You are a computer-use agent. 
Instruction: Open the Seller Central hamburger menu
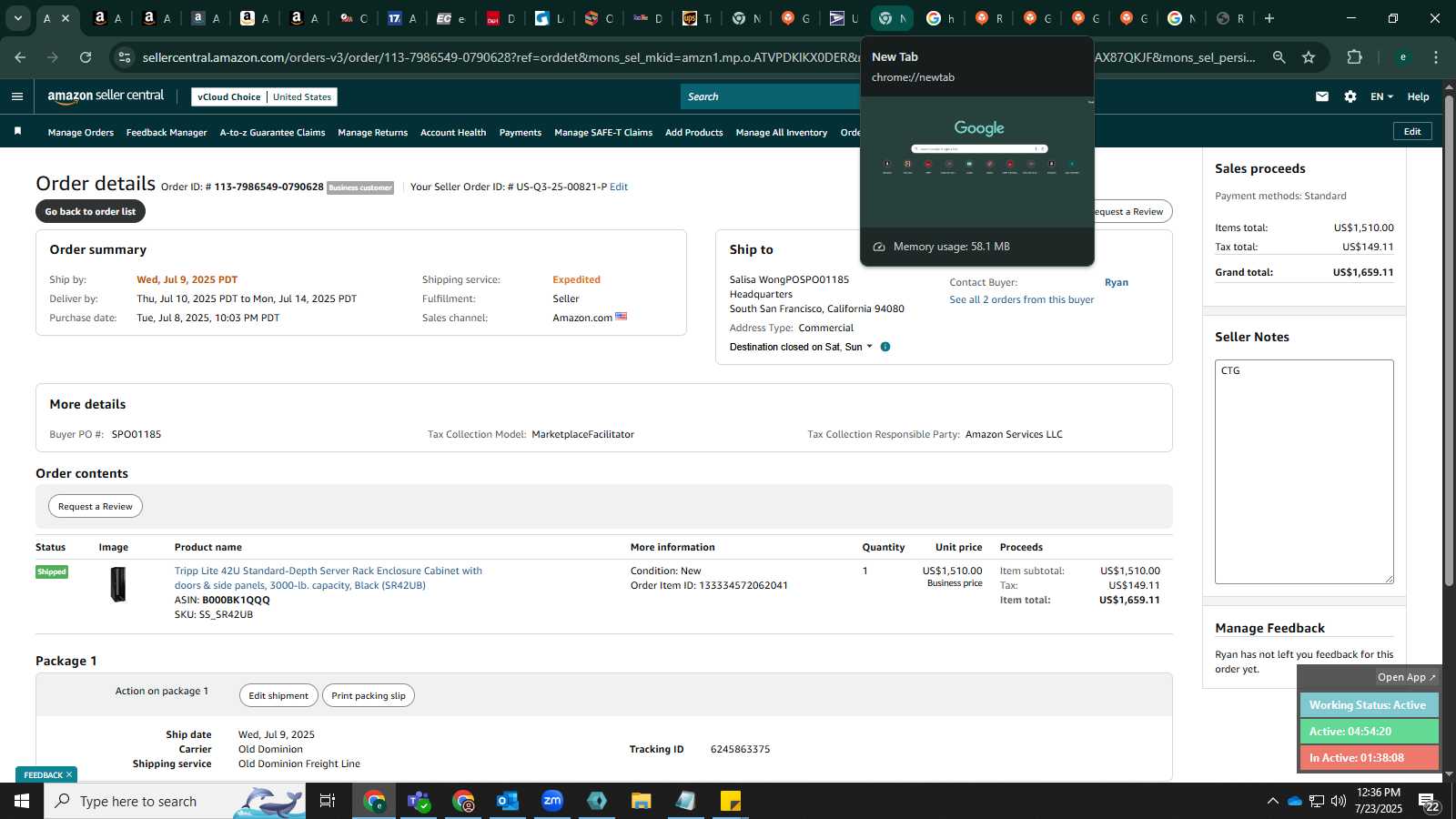coord(17,96)
